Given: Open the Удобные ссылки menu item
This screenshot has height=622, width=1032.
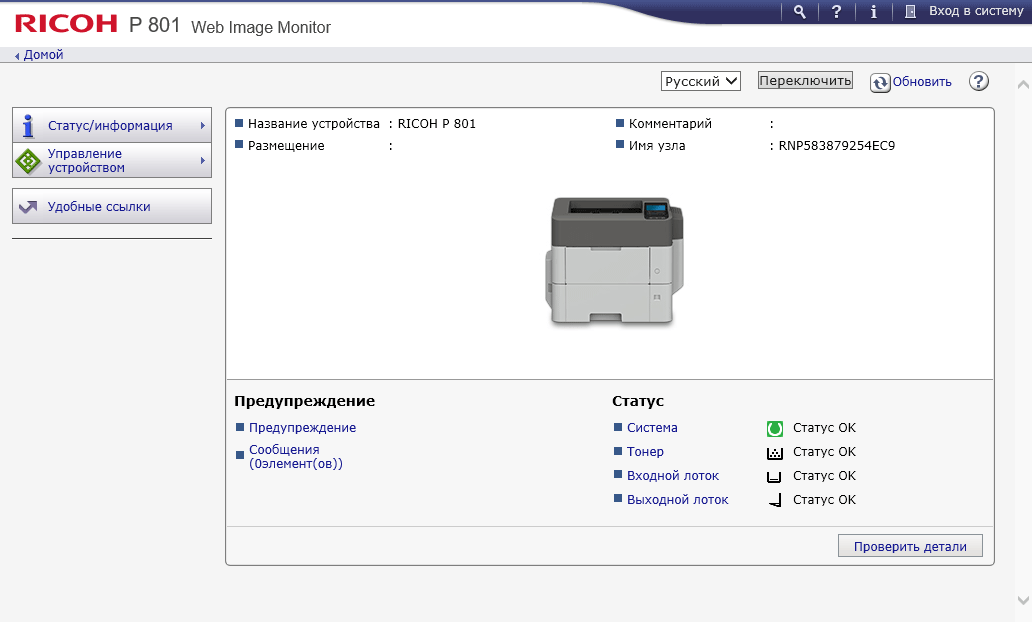Looking at the screenshot, I should (x=112, y=206).
